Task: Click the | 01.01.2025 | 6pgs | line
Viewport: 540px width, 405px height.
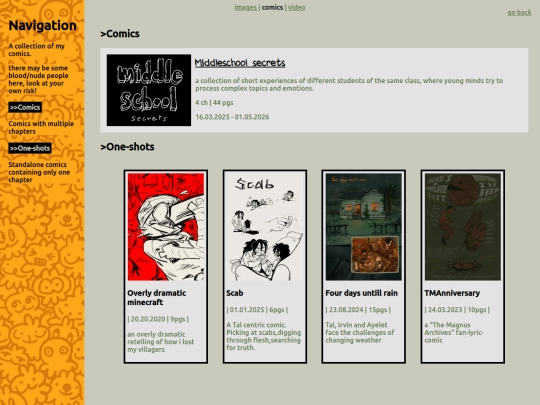Action: pos(257,310)
